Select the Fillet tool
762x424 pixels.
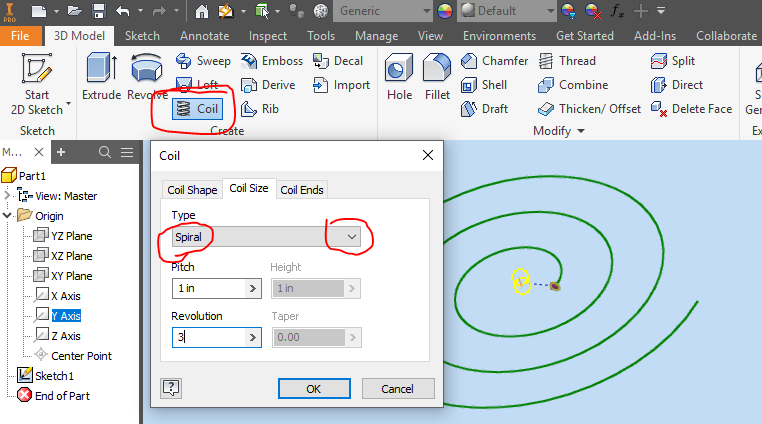point(437,77)
